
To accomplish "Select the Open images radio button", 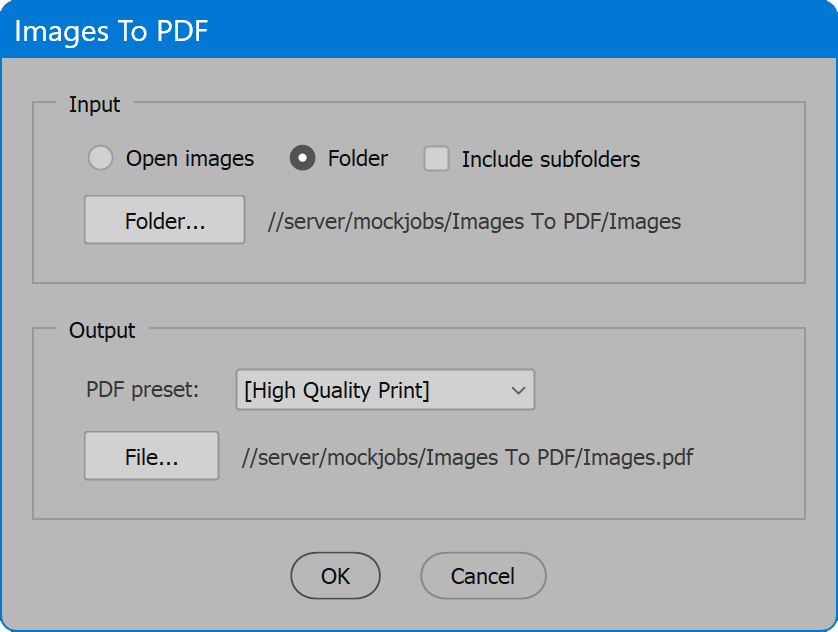I will pyautogui.click(x=100, y=158).
